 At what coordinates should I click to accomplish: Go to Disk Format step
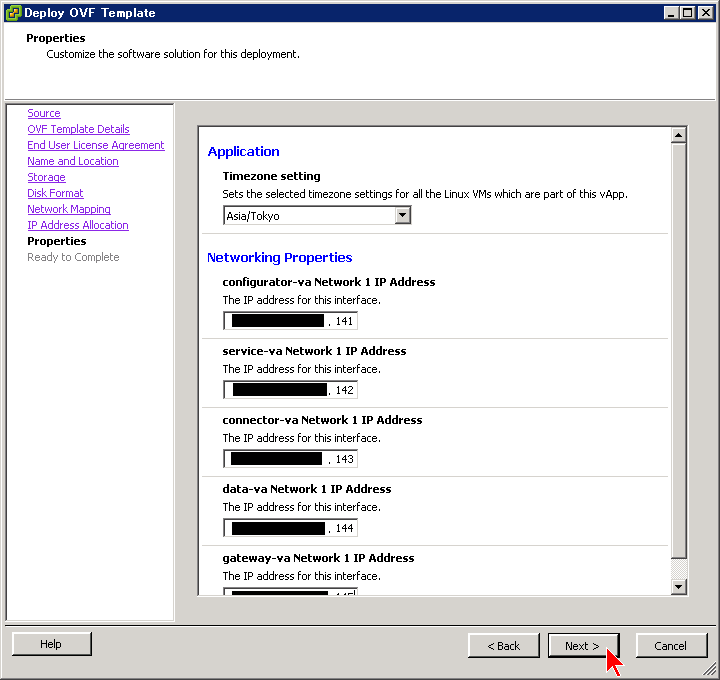(55, 193)
